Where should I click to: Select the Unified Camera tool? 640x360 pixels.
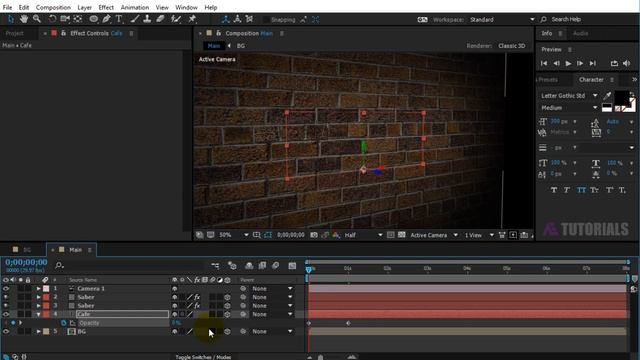pyautogui.click(x=65, y=19)
